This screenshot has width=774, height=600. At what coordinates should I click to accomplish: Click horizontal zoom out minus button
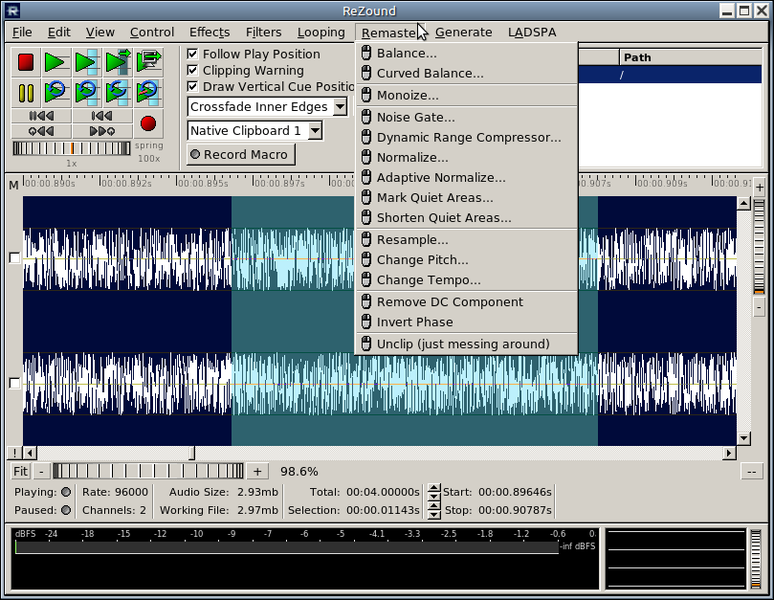(x=41, y=471)
